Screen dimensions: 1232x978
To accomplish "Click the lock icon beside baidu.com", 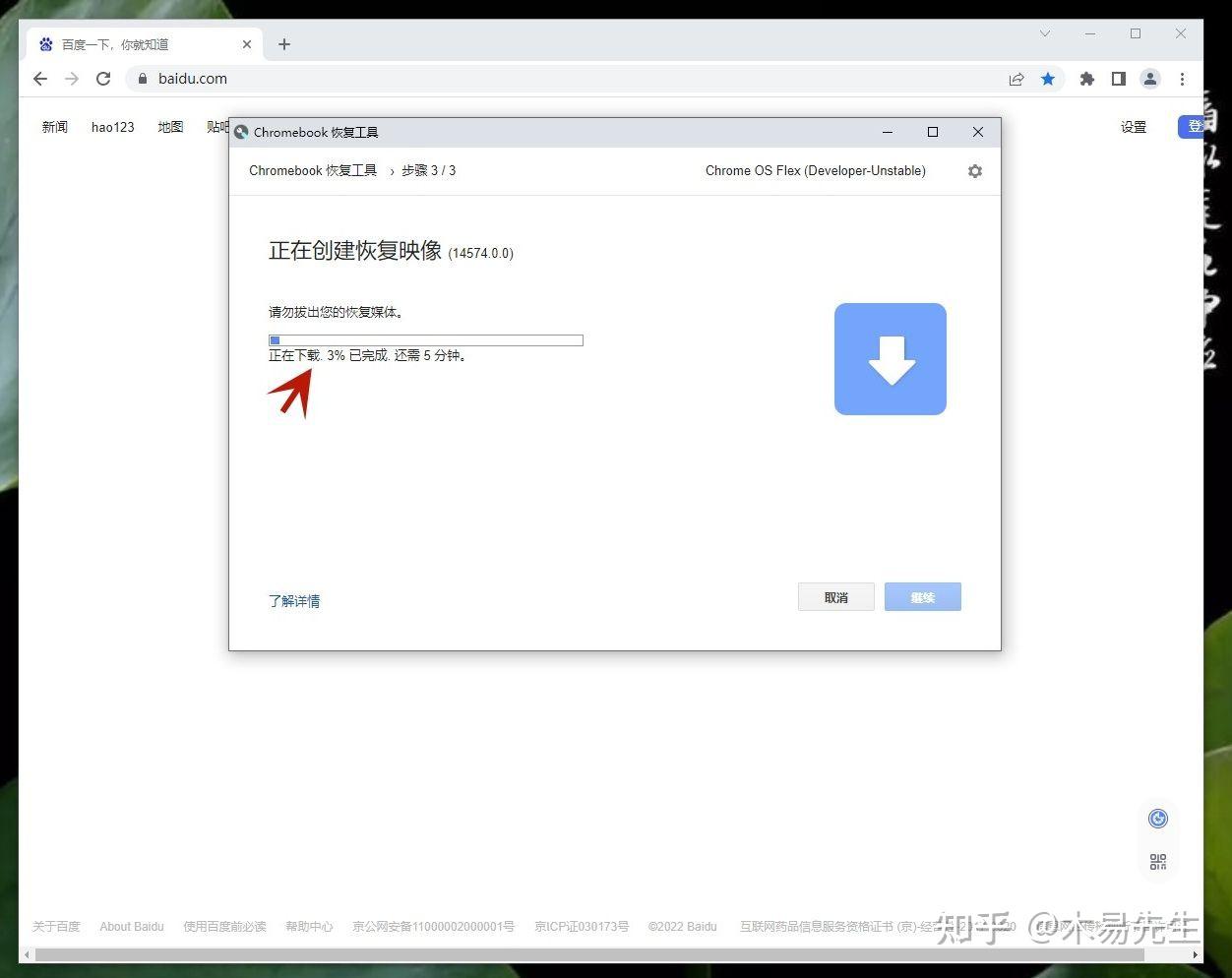I will click(143, 79).
